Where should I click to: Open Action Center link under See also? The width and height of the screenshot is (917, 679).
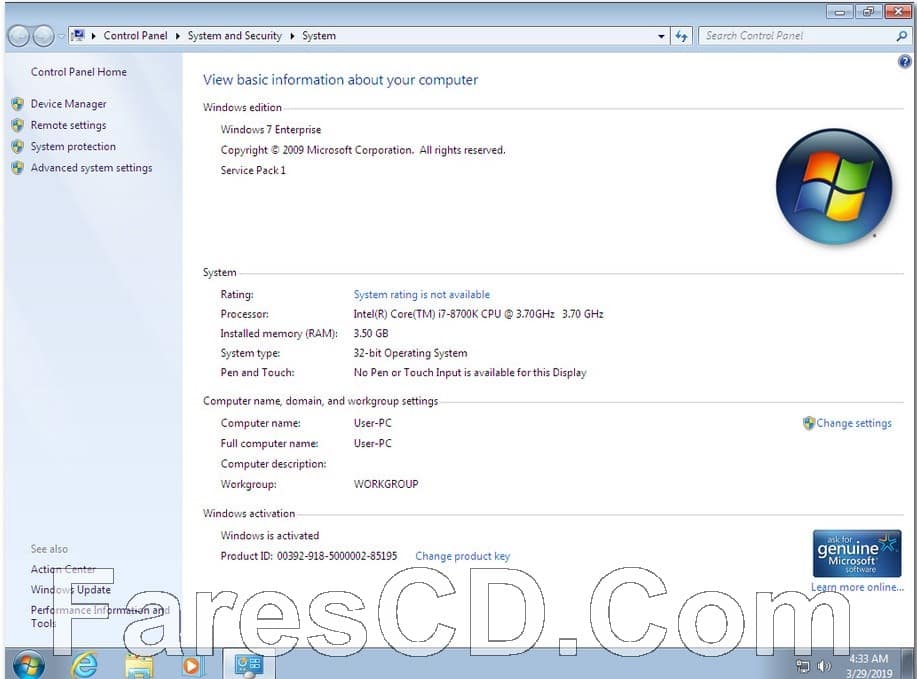pos(63,569)
